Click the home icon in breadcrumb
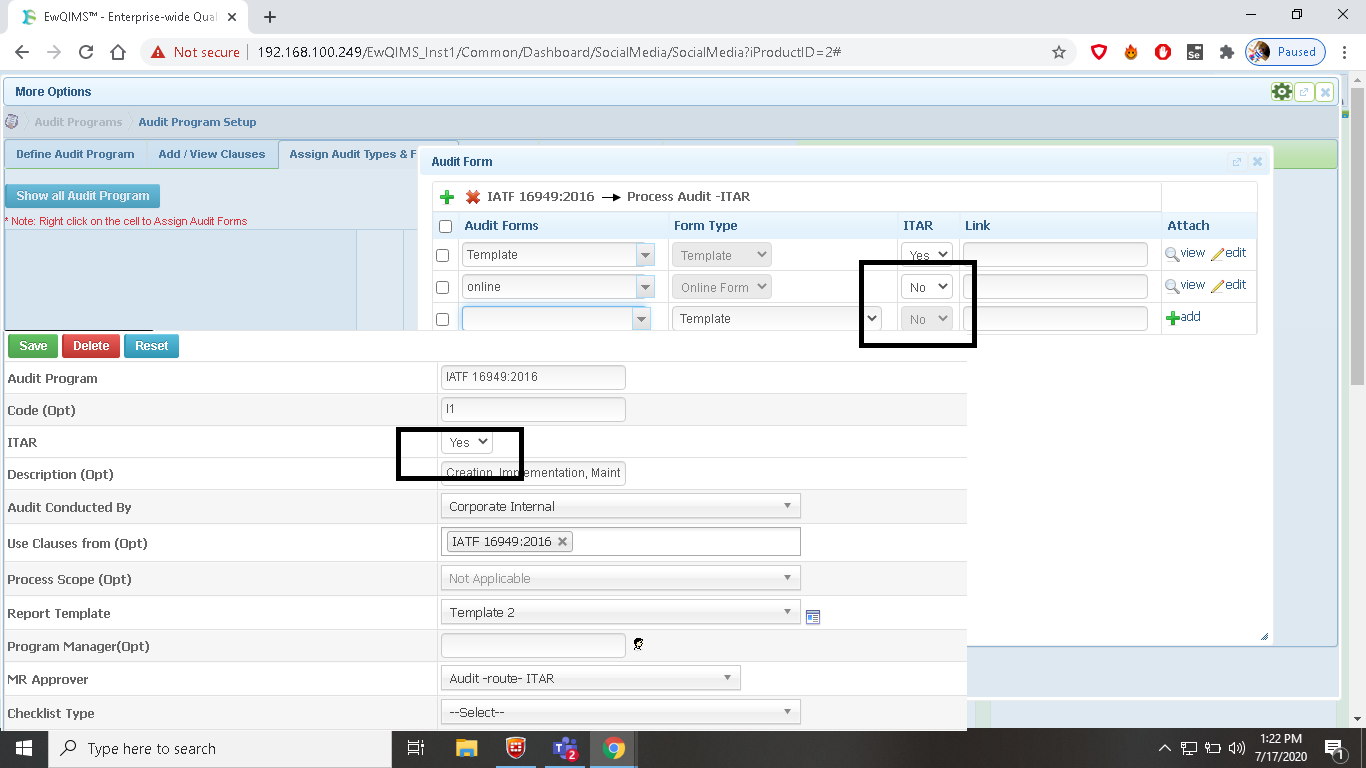This screenshot has height=768, width=1366. 12,122
